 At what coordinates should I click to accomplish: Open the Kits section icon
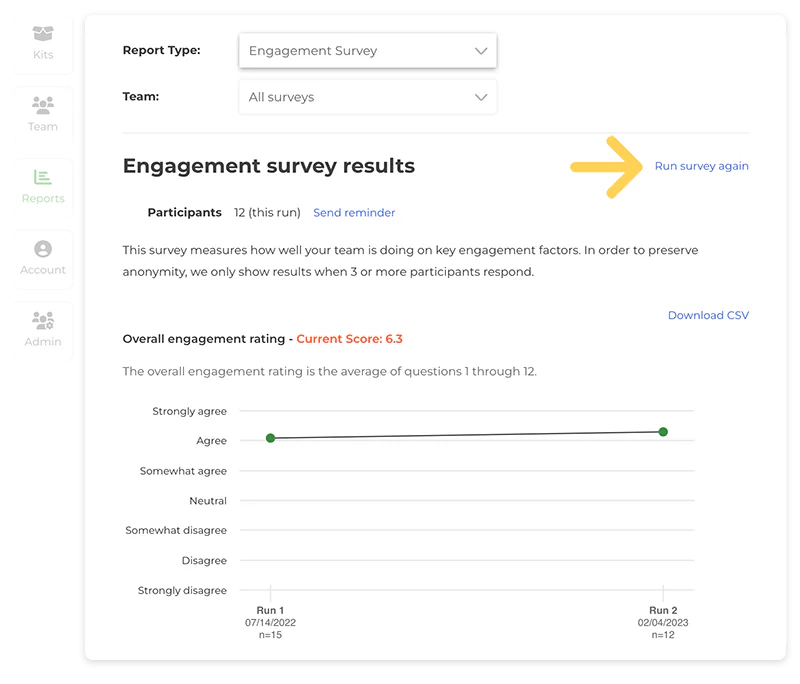pos(43,33)
